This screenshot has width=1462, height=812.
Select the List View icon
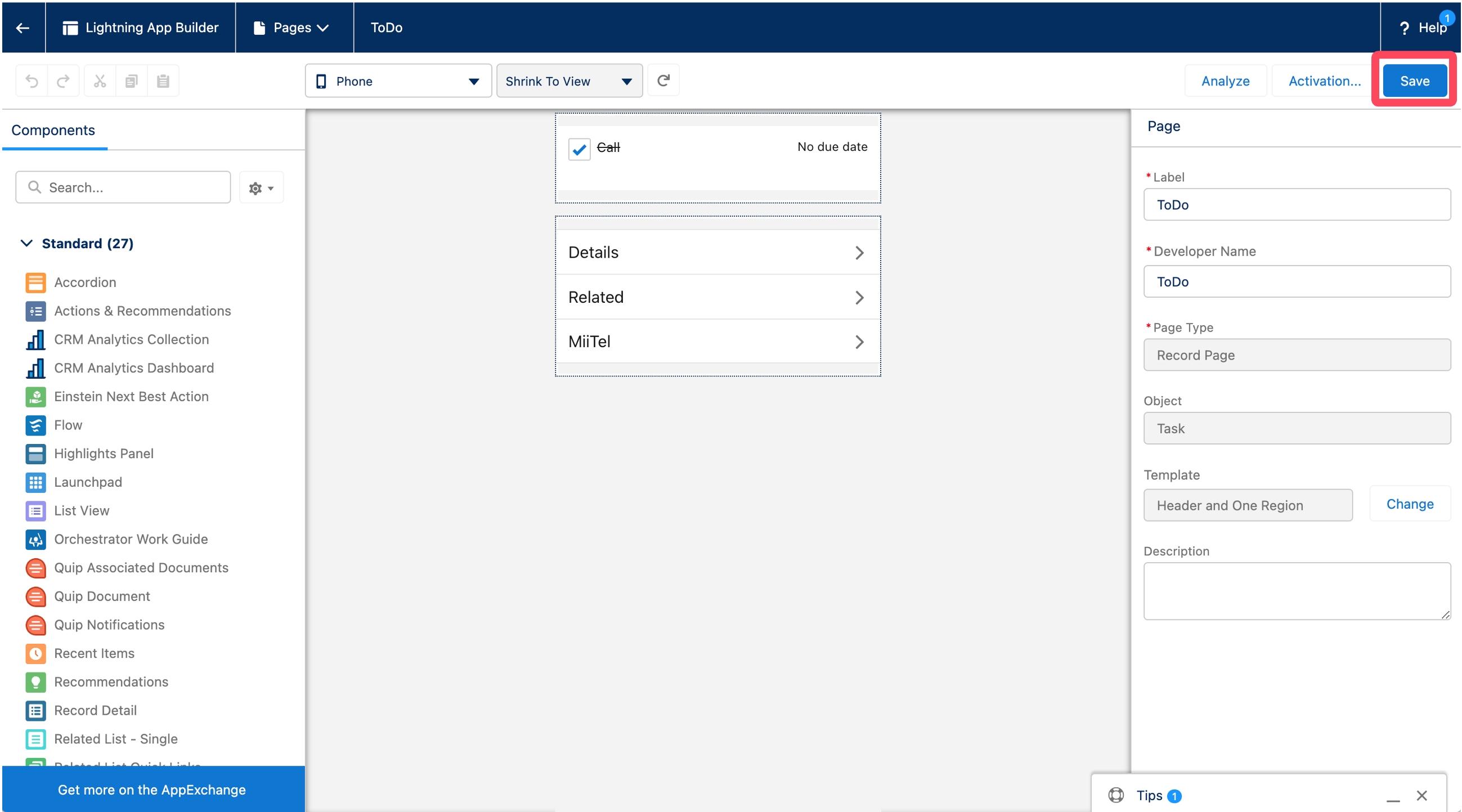coord(36,511)
